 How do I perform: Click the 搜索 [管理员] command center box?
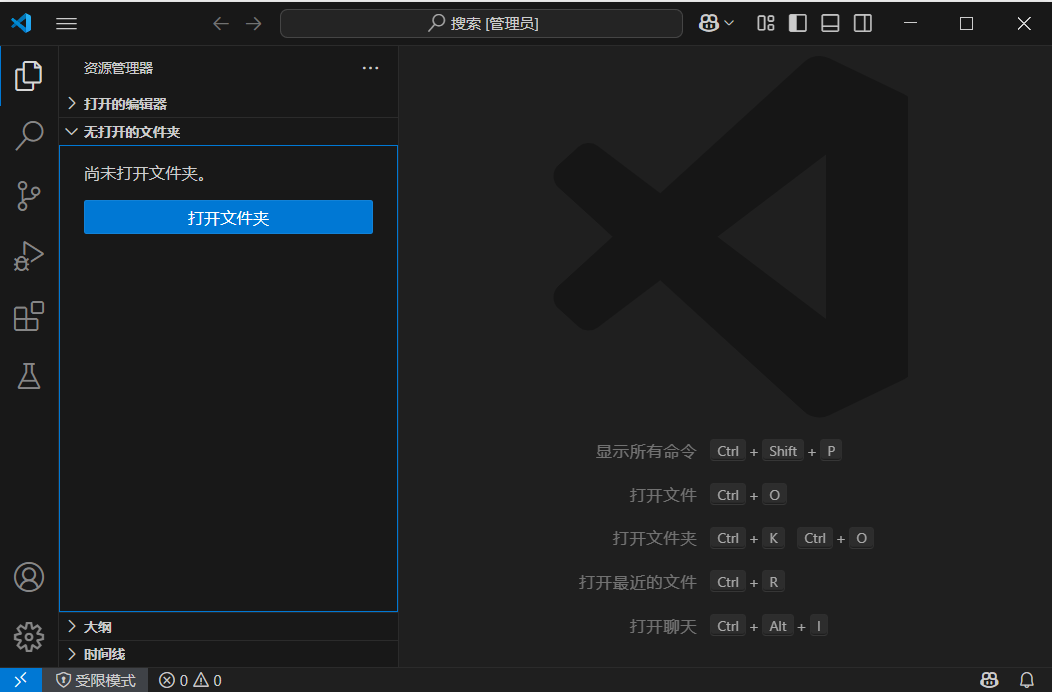481,23
